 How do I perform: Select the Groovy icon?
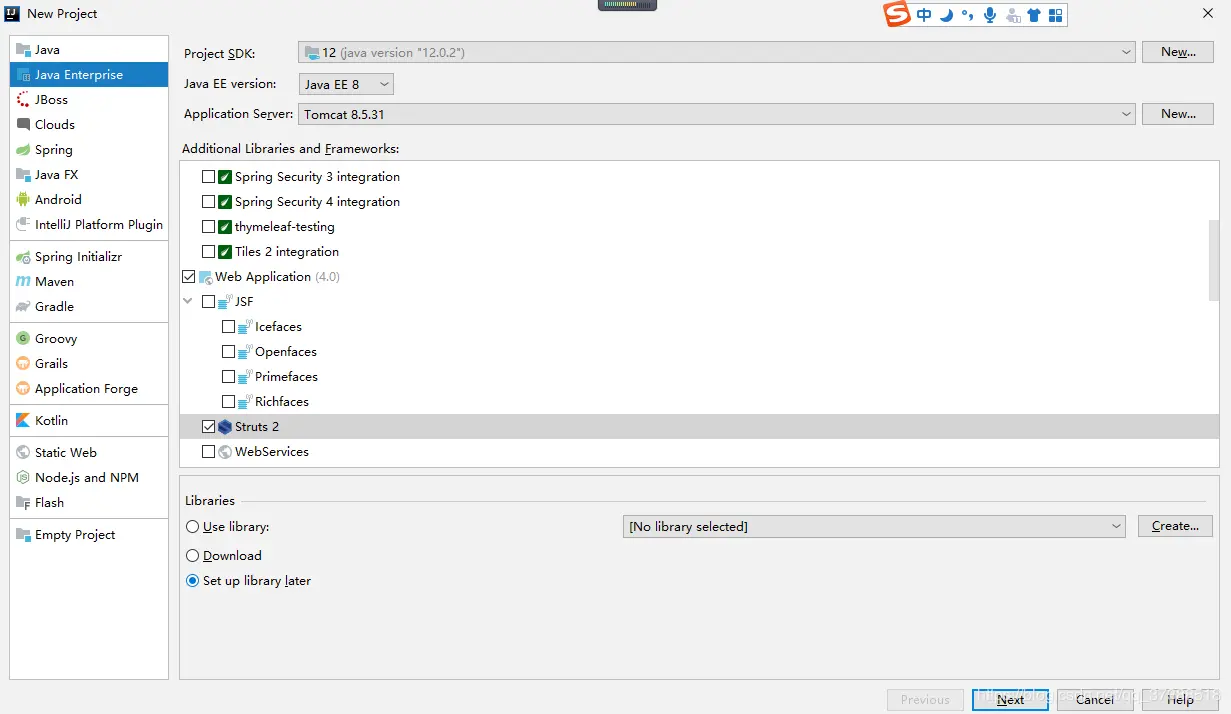24,338
